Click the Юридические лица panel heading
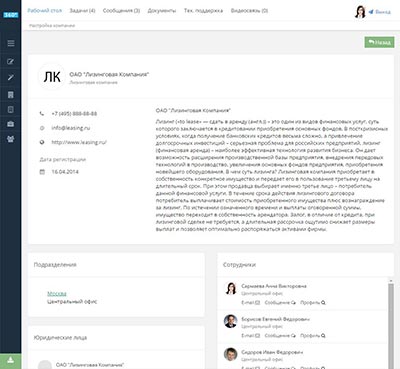The image size is (400, 369). 60,338
